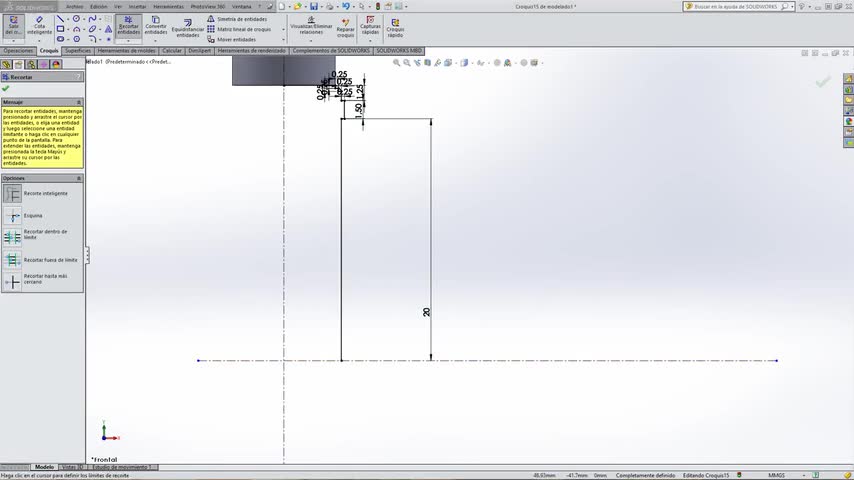
Task: Click Recortar entidades tool
Action: coord(129,26)
